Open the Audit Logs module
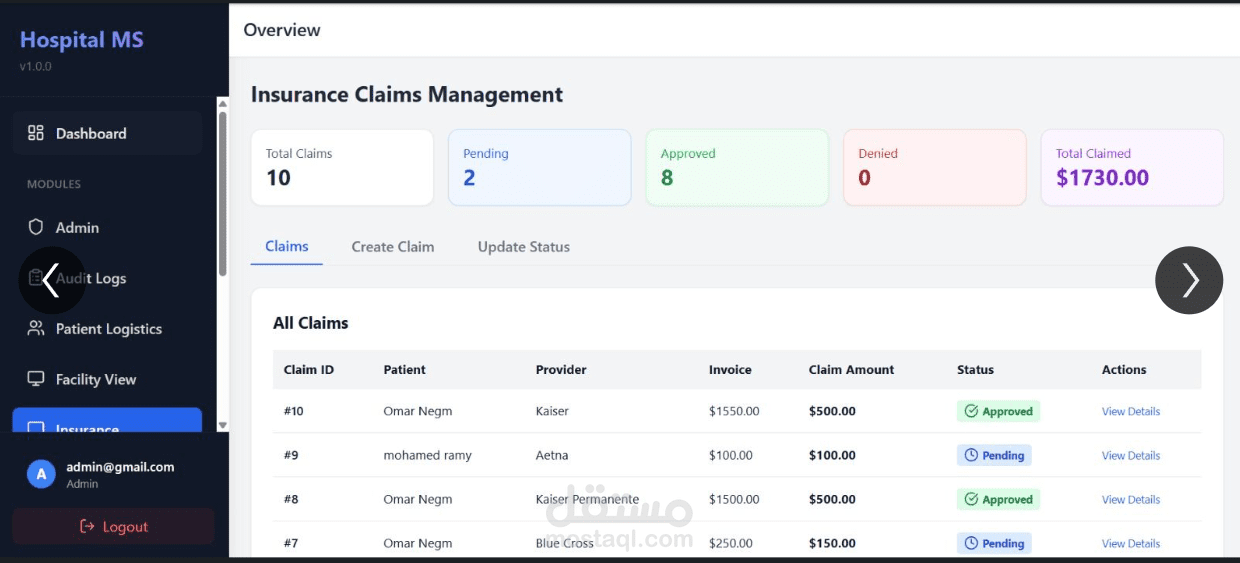 (110, 278)
